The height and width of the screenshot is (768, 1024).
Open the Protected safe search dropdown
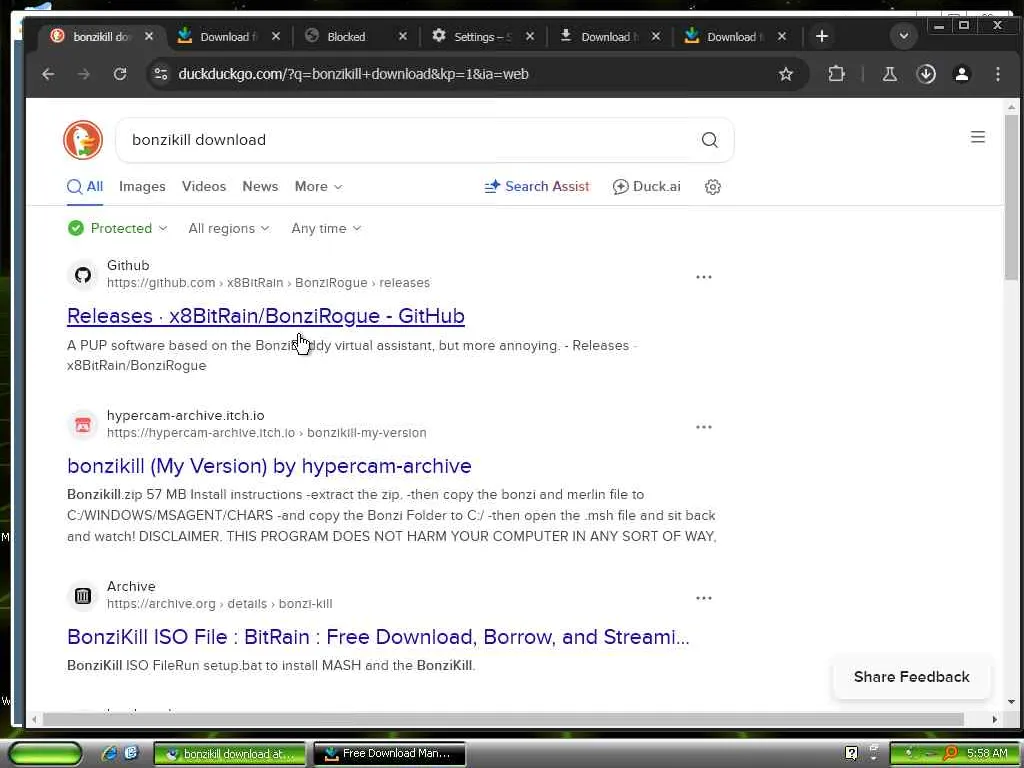click(118, 229)
